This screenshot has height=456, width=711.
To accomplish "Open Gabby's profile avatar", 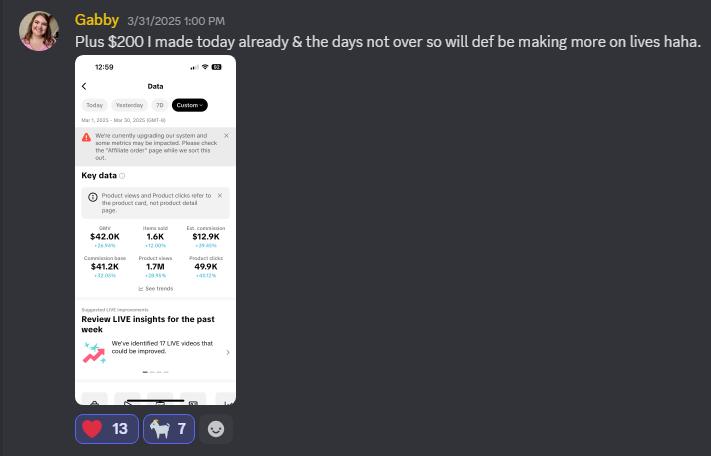I will (x=39, y=31).
